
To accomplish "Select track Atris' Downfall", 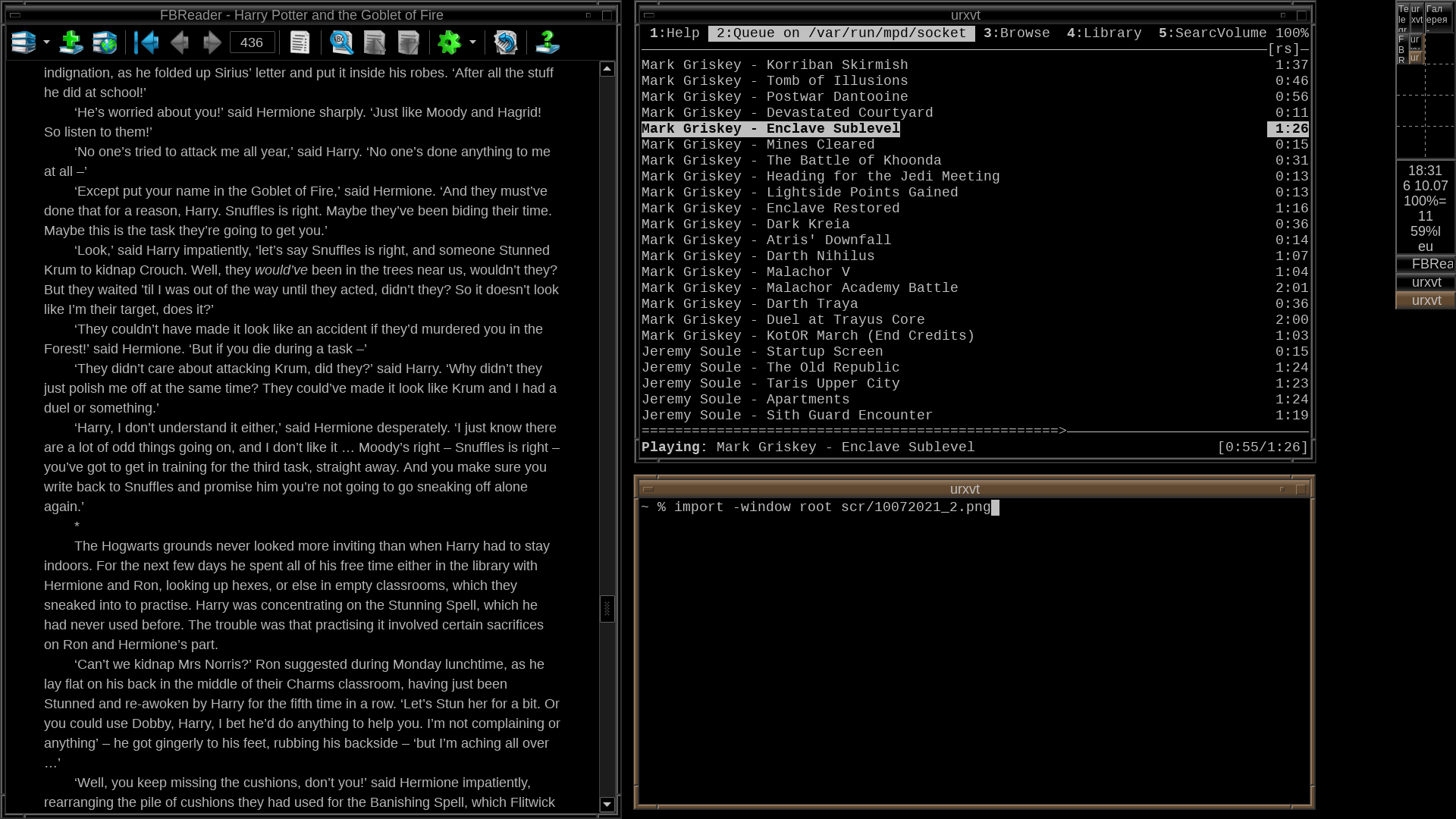I will point(975,240).
